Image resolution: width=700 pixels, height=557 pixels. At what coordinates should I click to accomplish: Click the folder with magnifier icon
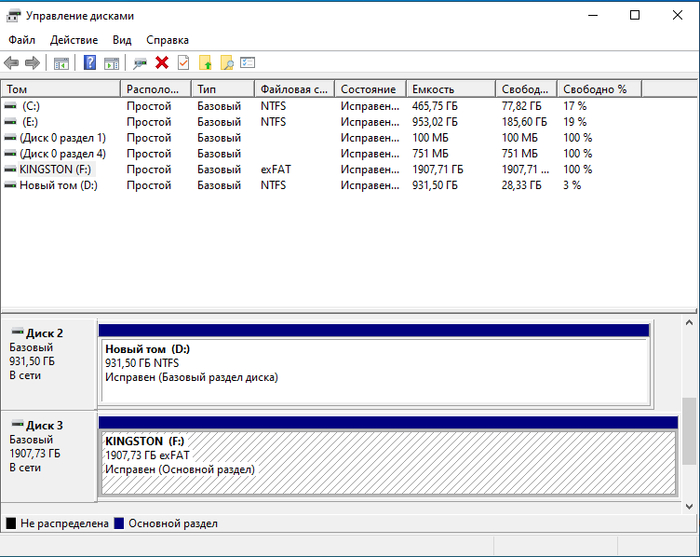pos(227,63)
